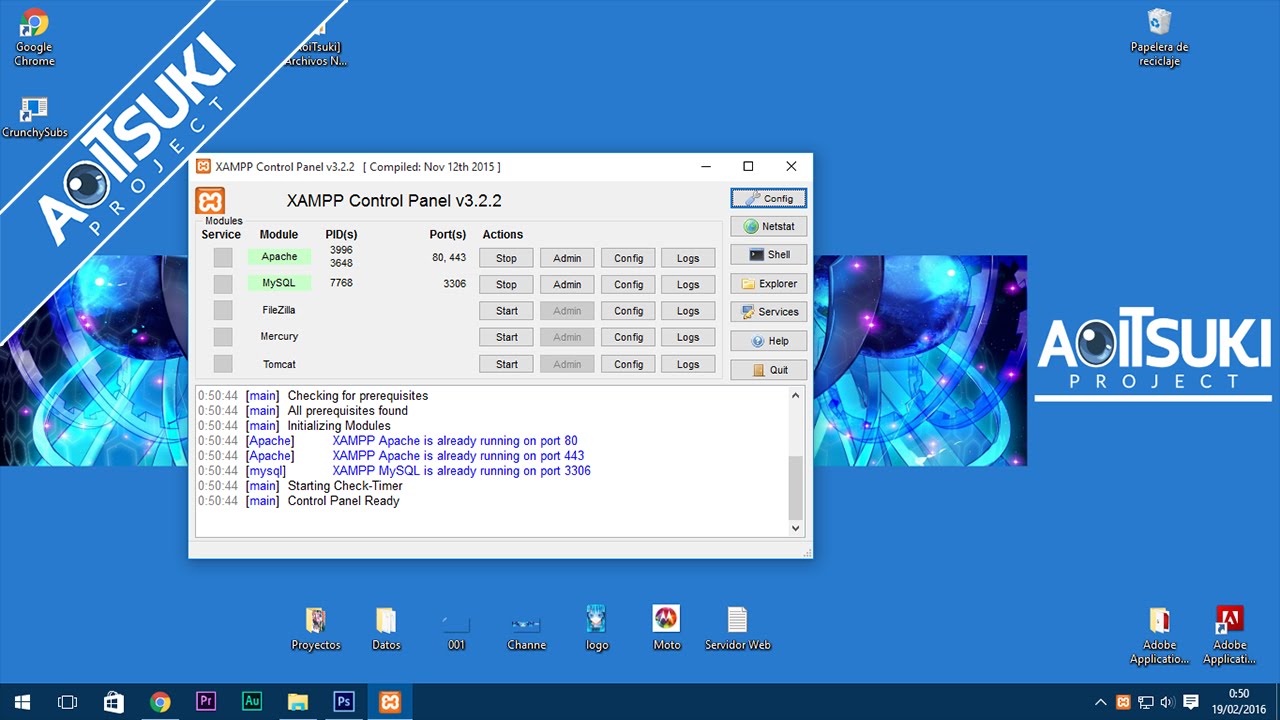Toggle the Tomcat service checkbox
The width and height of the screenshot is (1280, 720).
223,364
